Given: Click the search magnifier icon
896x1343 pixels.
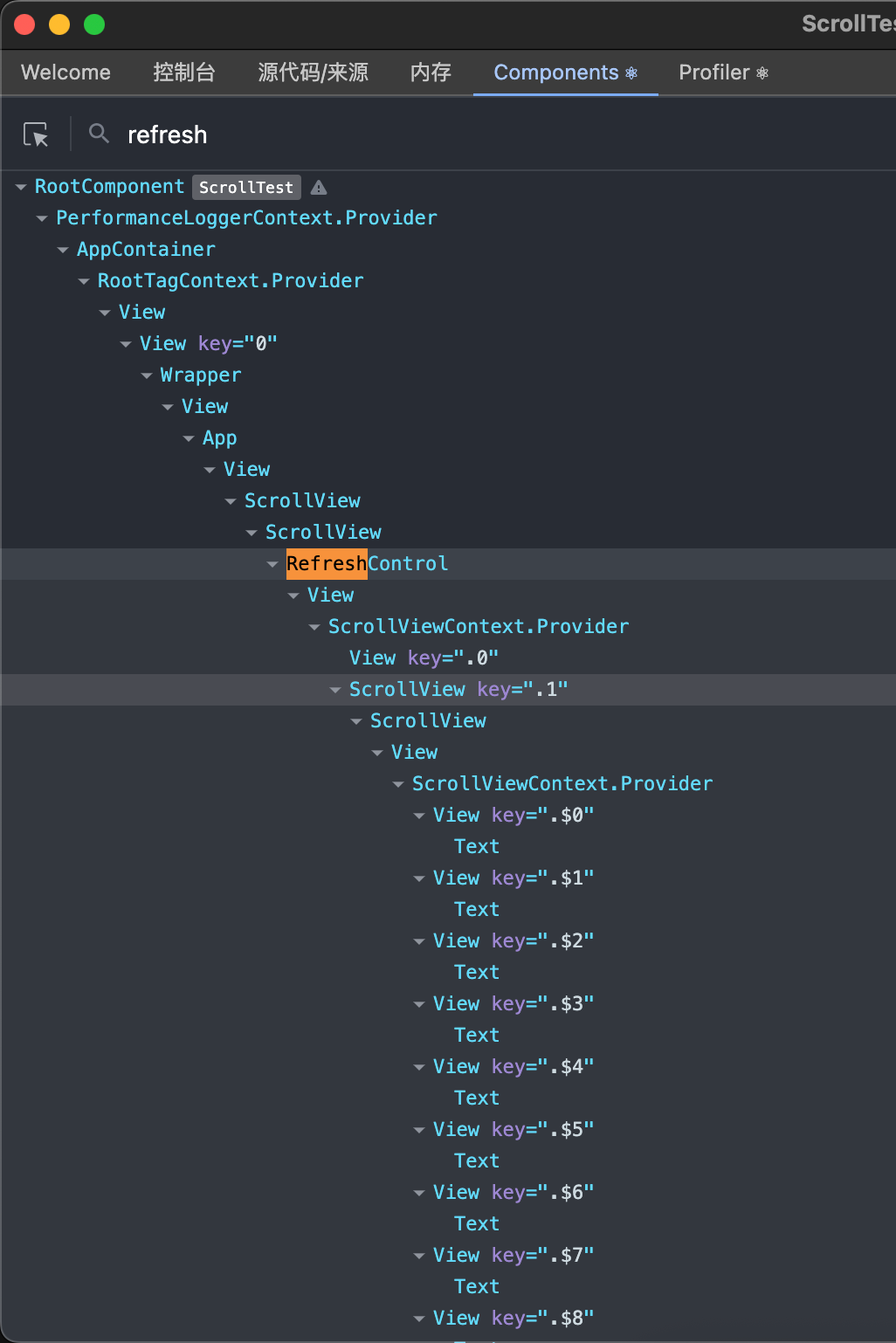Looking at the screenshot, I should pos(100,134).
